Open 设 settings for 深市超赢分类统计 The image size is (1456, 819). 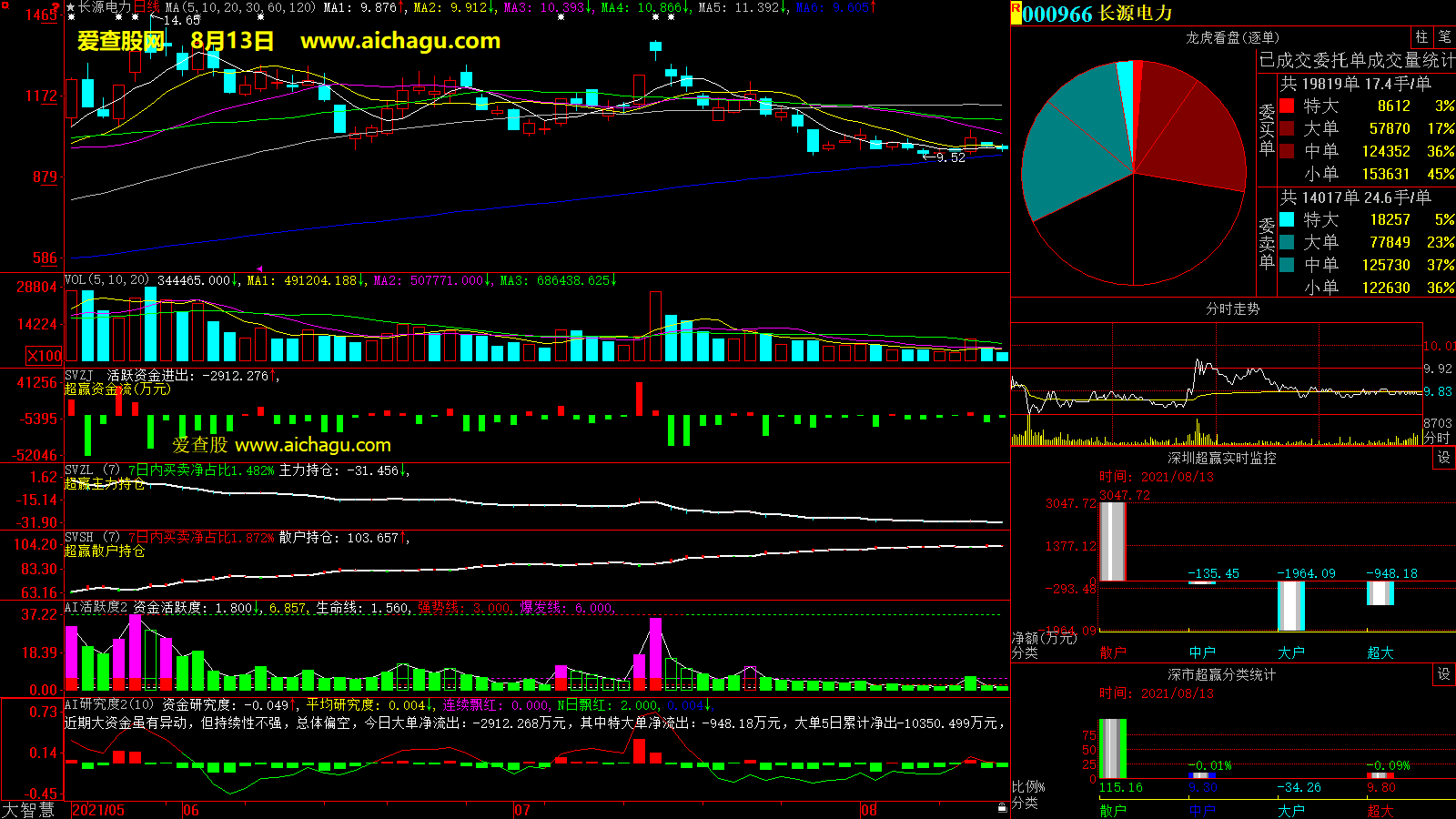(x=1443, y=674)
